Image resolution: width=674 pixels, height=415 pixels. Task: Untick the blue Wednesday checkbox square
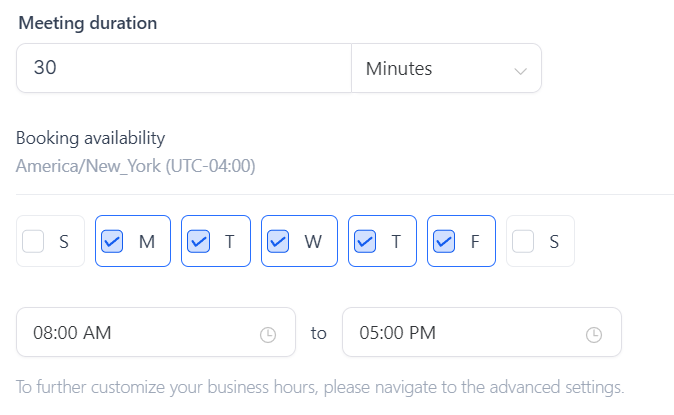[278, 241]
